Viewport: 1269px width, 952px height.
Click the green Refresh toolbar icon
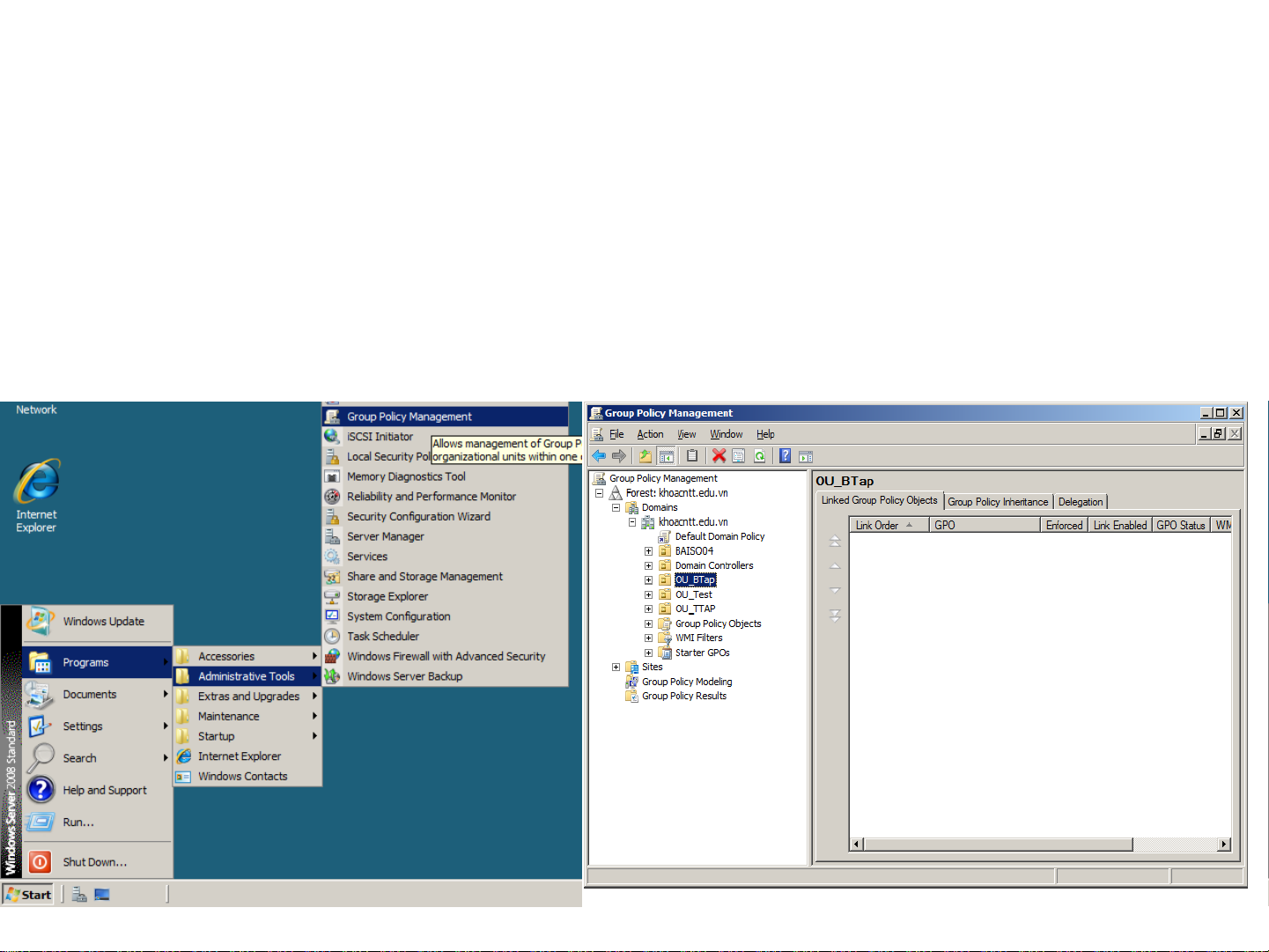pos(759,455)
